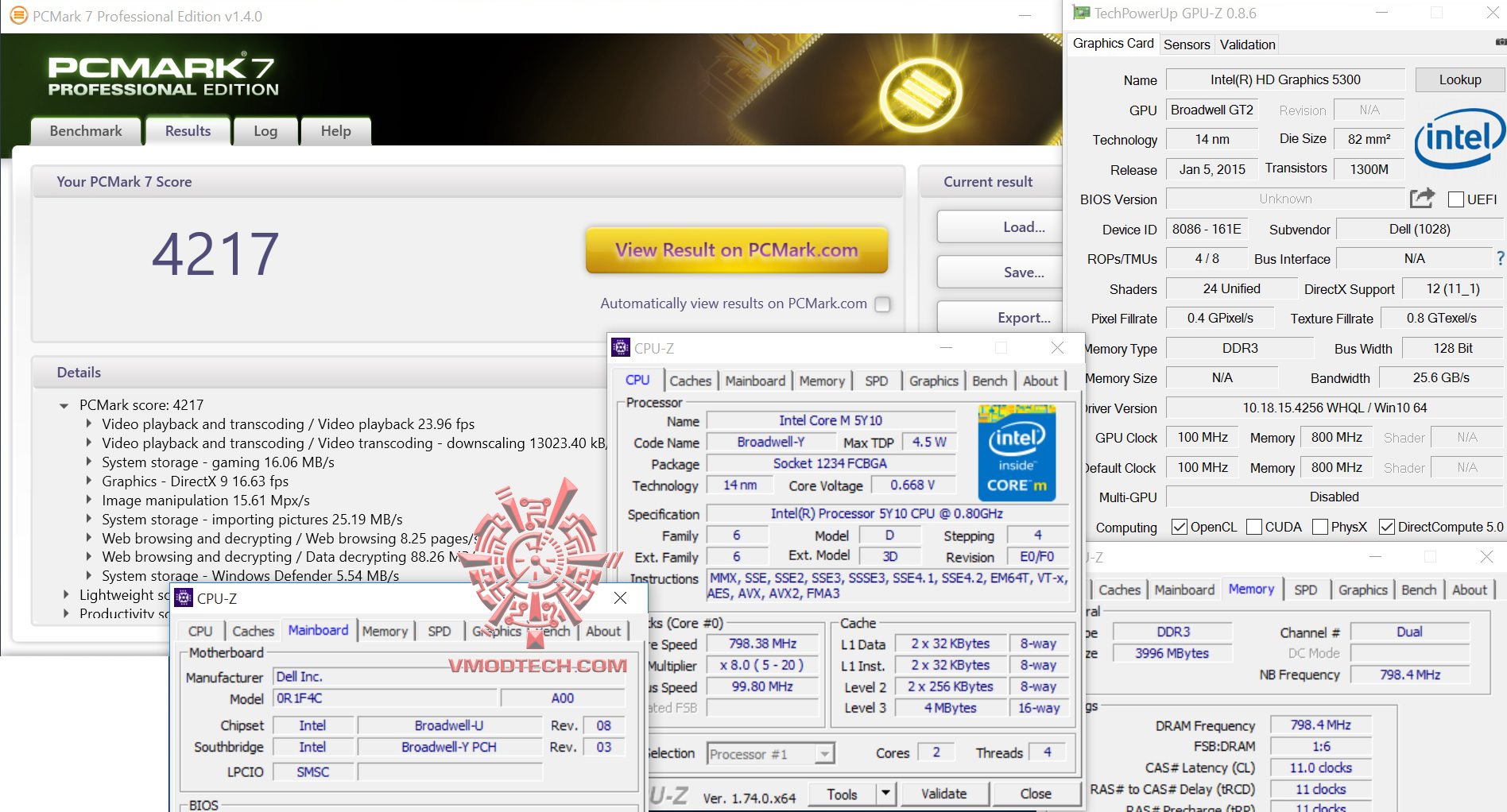1507x812 pixels.
Task: Open the Help tab in PCMark
Action: [335, 131]
